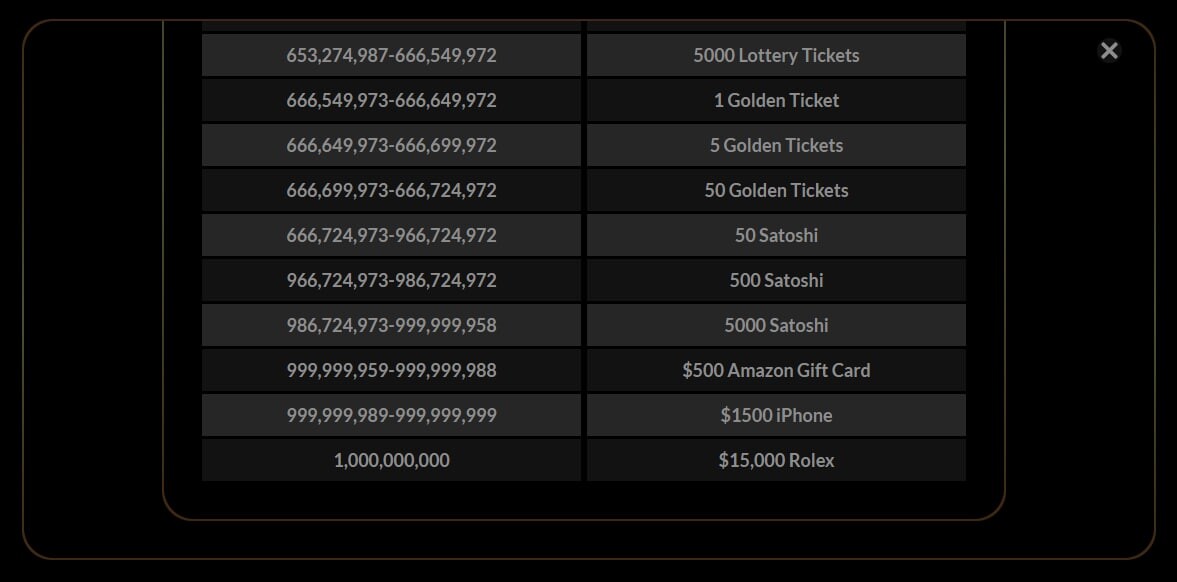
Task: Select the 5 Golden Tickets prize cell
Action: 776,145
